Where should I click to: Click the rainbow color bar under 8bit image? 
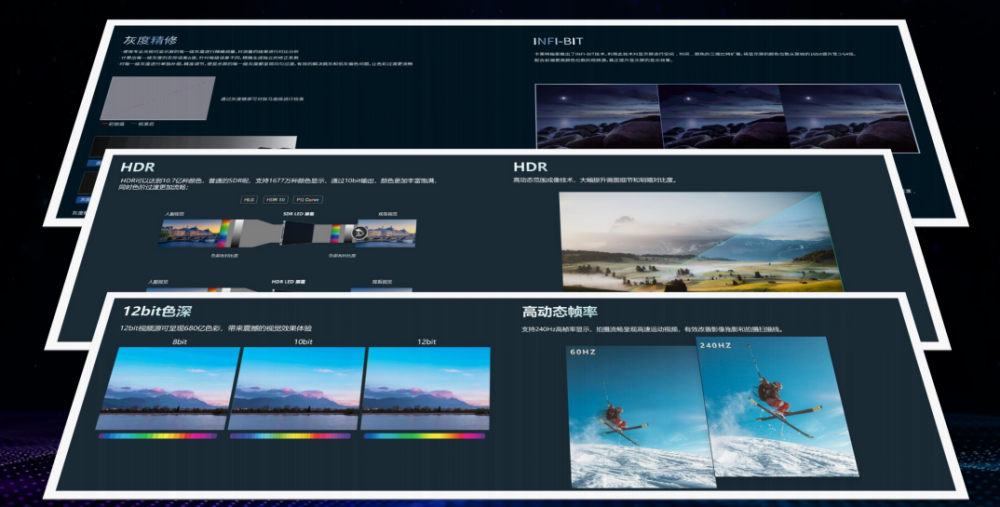click(x=158, y=436)
